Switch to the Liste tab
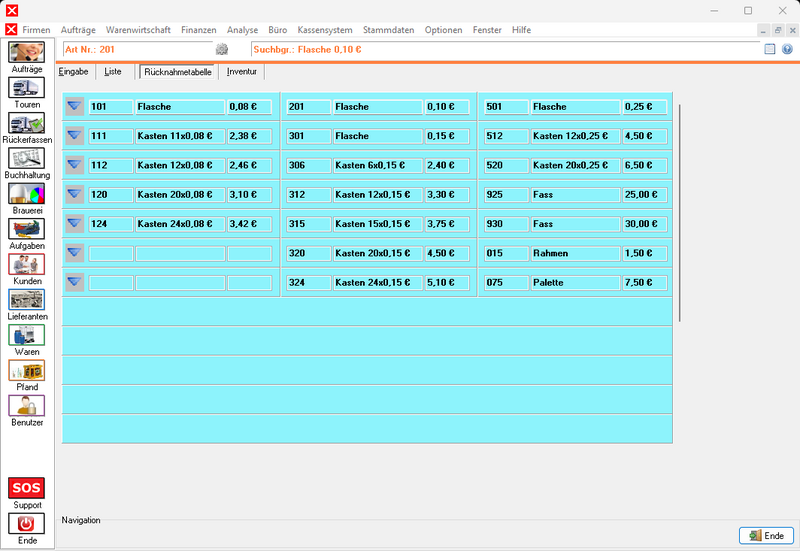 113,72
